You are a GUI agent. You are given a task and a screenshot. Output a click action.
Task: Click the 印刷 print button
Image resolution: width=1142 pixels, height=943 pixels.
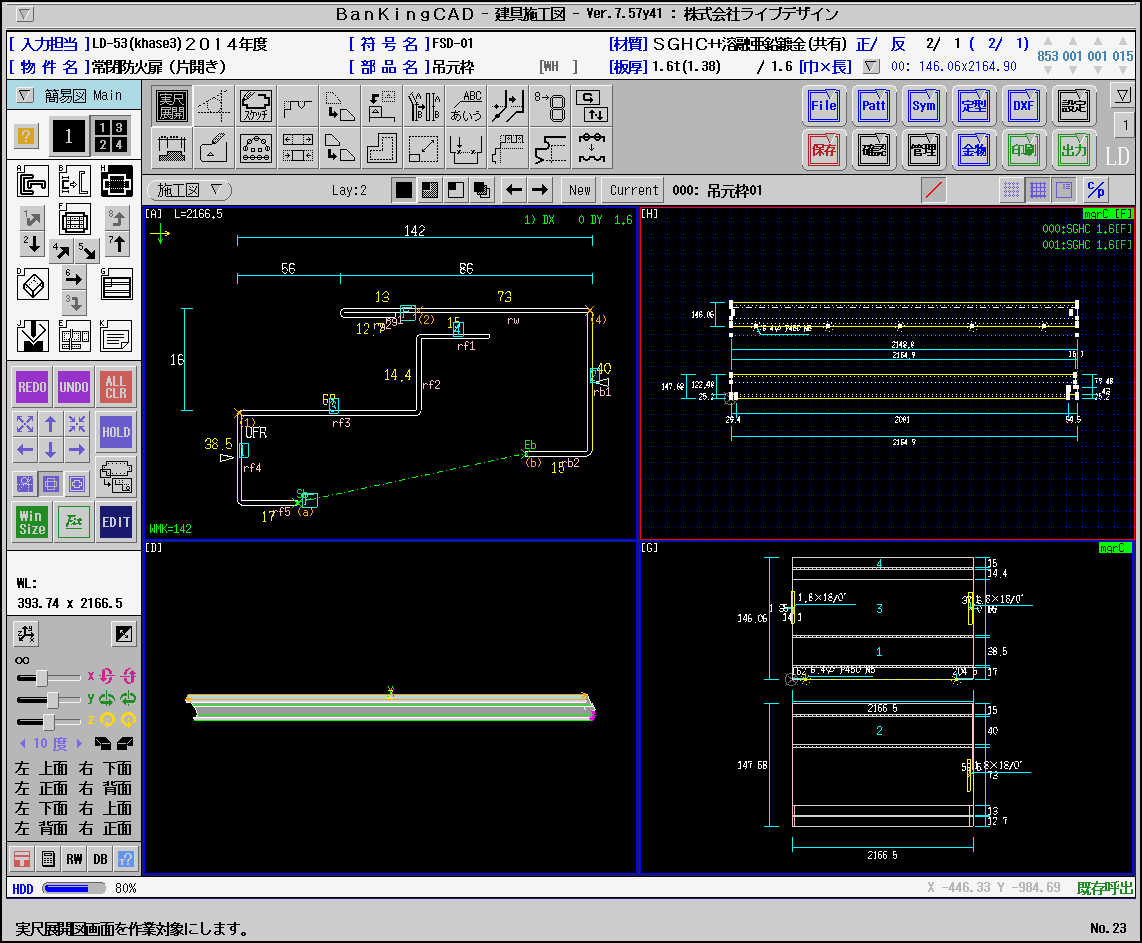pyautogui.click(x=1023, y=150)
